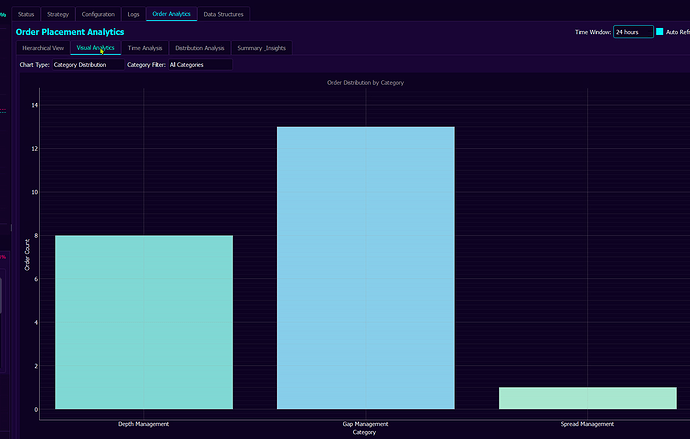Switch to Hierarchical View sub-tab
690x439 pixels.
tap(43, 48)
